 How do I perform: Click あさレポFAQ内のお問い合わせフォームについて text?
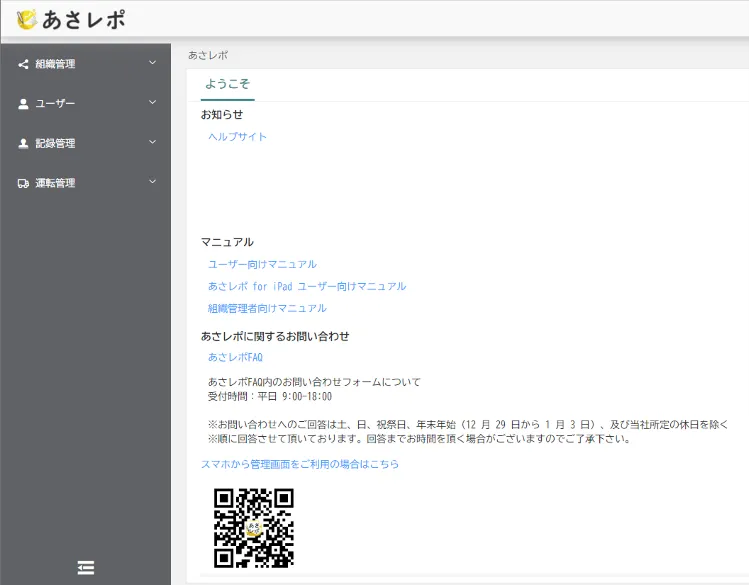314,382
